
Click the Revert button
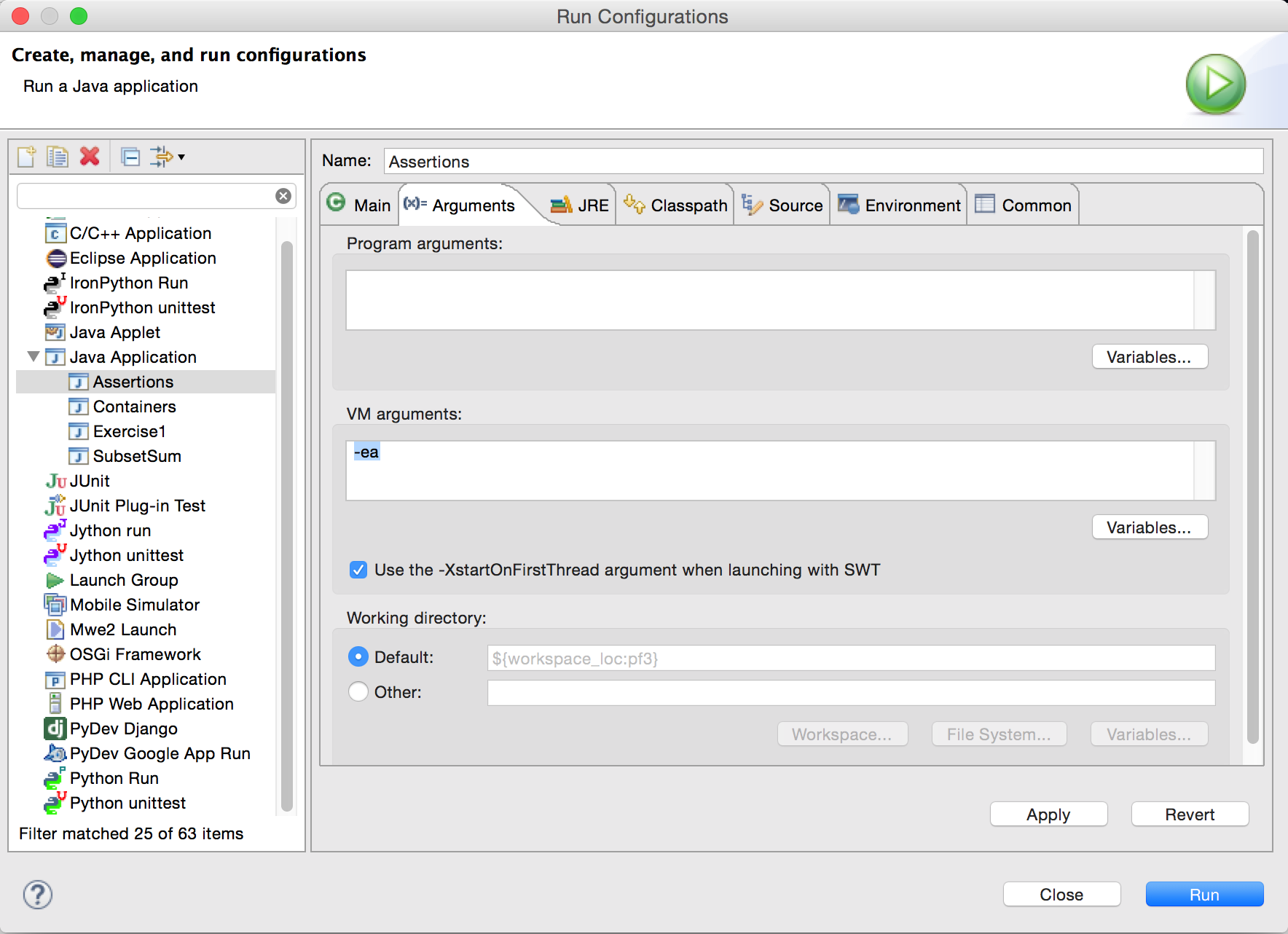(x=1190, y=815)
